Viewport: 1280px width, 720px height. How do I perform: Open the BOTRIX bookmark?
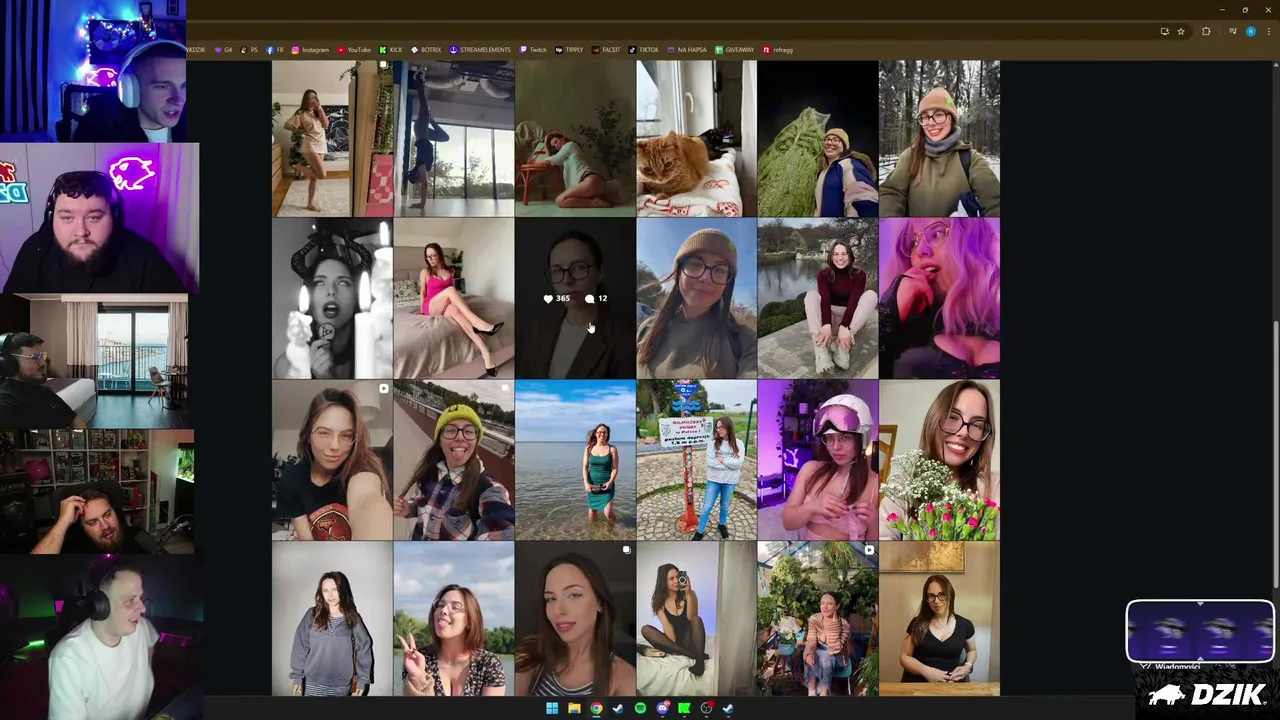click(x=426, y=49)
